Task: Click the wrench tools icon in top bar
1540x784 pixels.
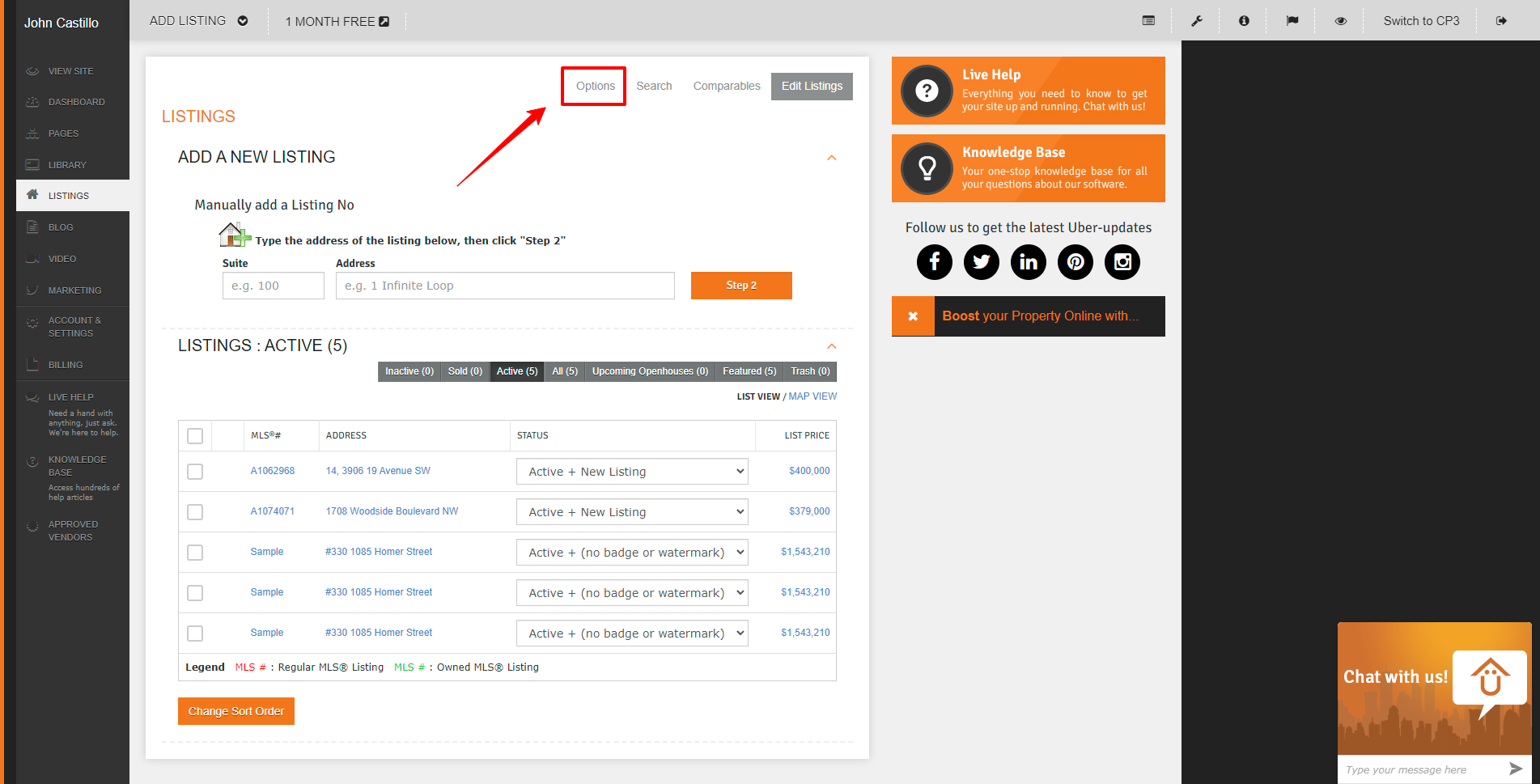Action: click(1196, 21)
